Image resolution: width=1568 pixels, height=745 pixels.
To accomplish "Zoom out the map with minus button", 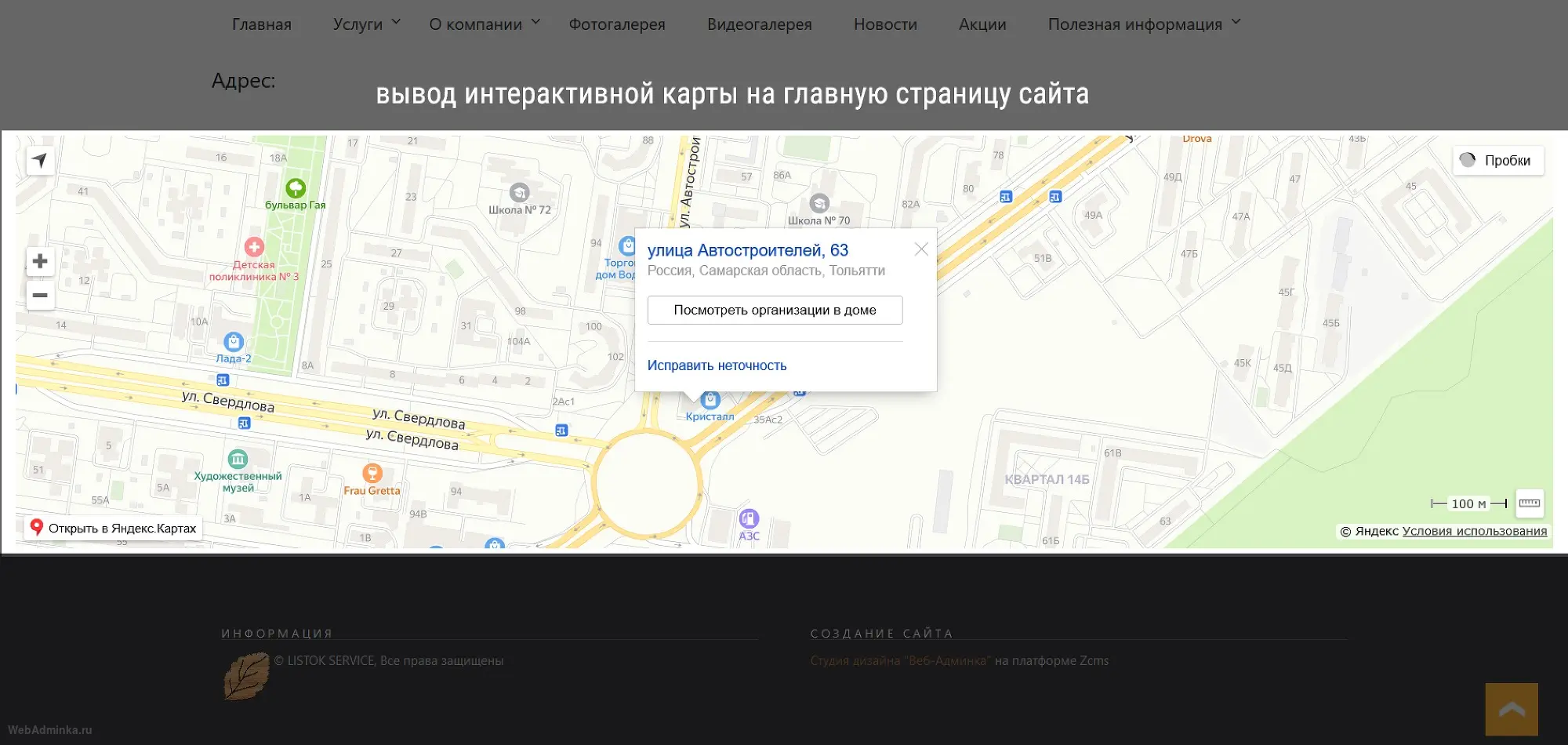I will (40, 296).
